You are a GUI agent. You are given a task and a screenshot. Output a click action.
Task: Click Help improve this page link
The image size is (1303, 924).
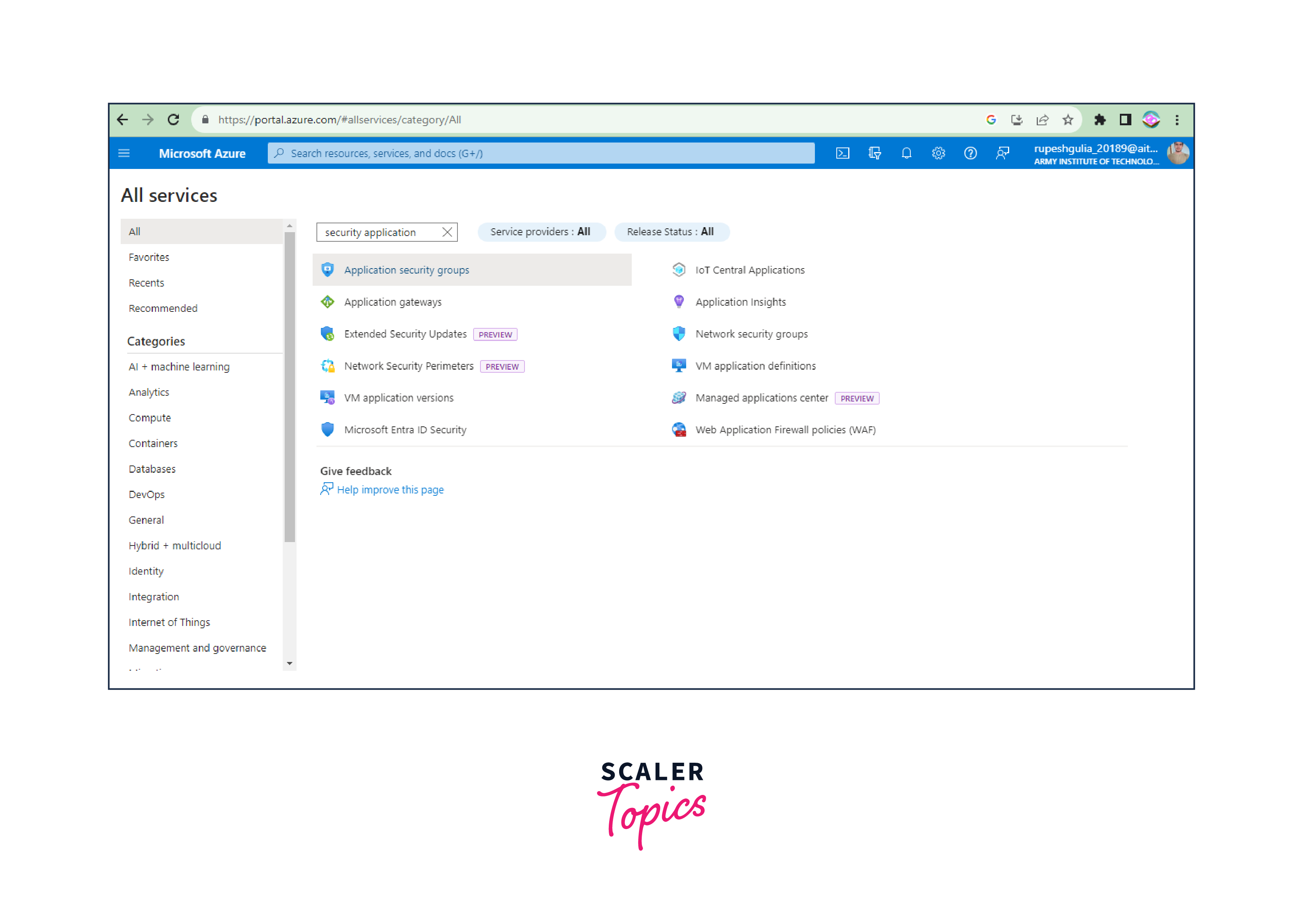(x=390, y=490)
